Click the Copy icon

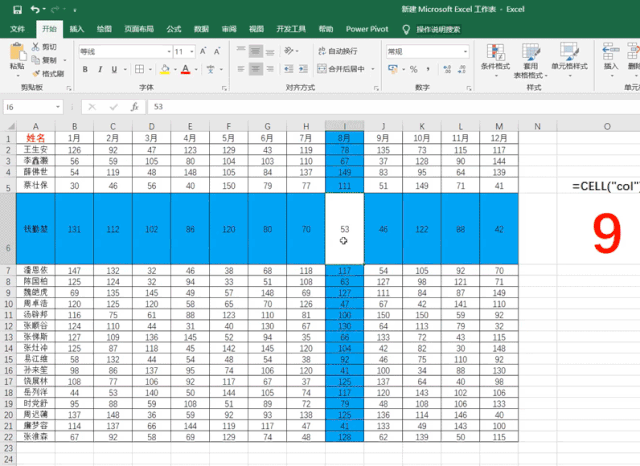tap(36, 60)
